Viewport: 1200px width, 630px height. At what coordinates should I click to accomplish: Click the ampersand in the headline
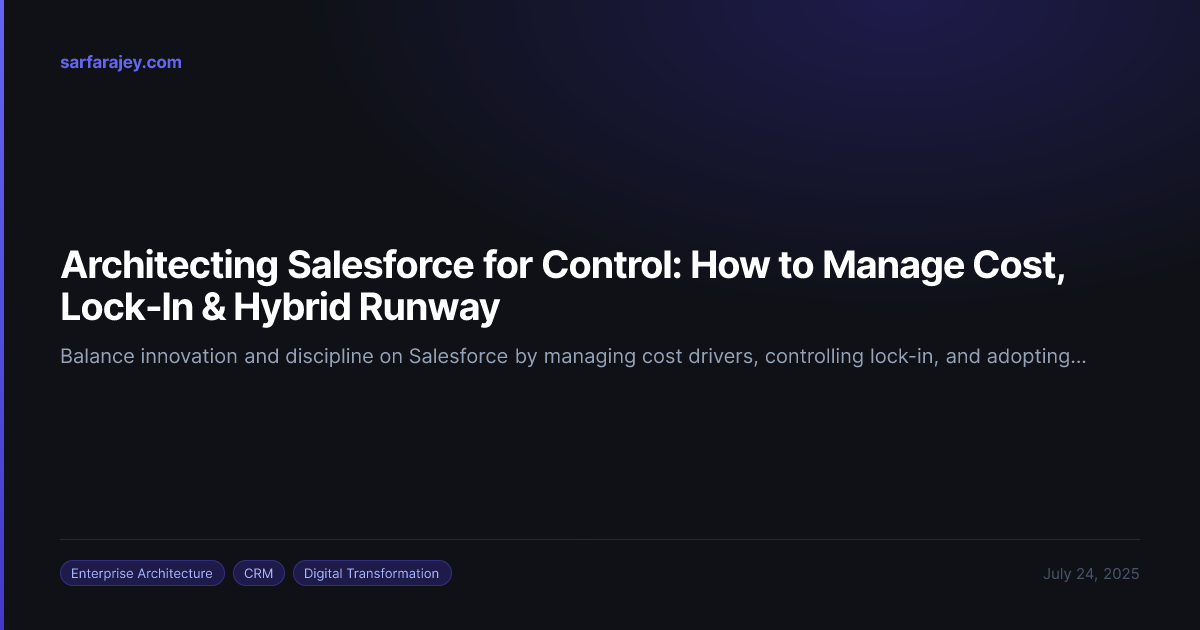click(212, 309)
